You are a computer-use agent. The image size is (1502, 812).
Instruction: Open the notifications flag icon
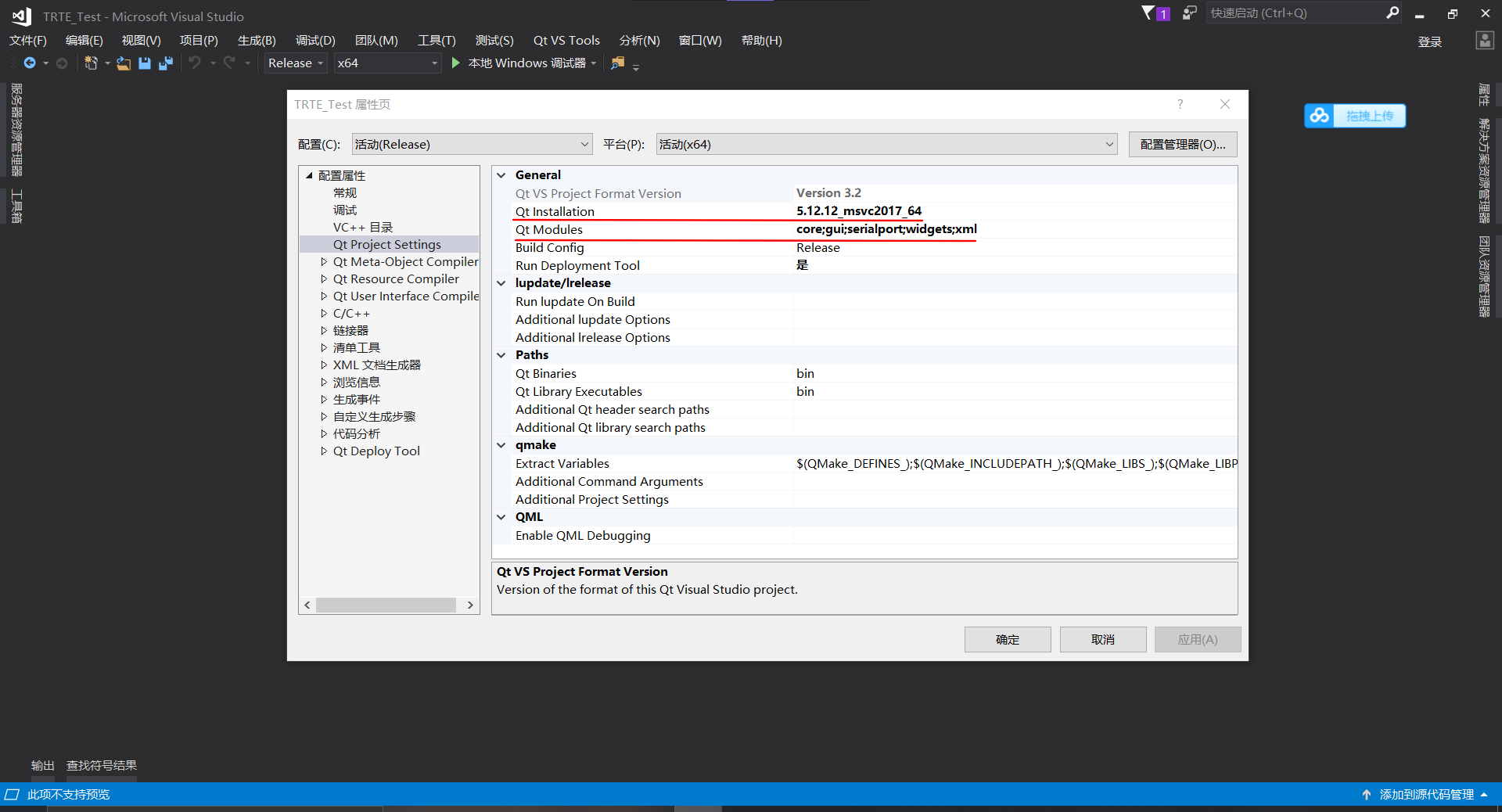1148,13
